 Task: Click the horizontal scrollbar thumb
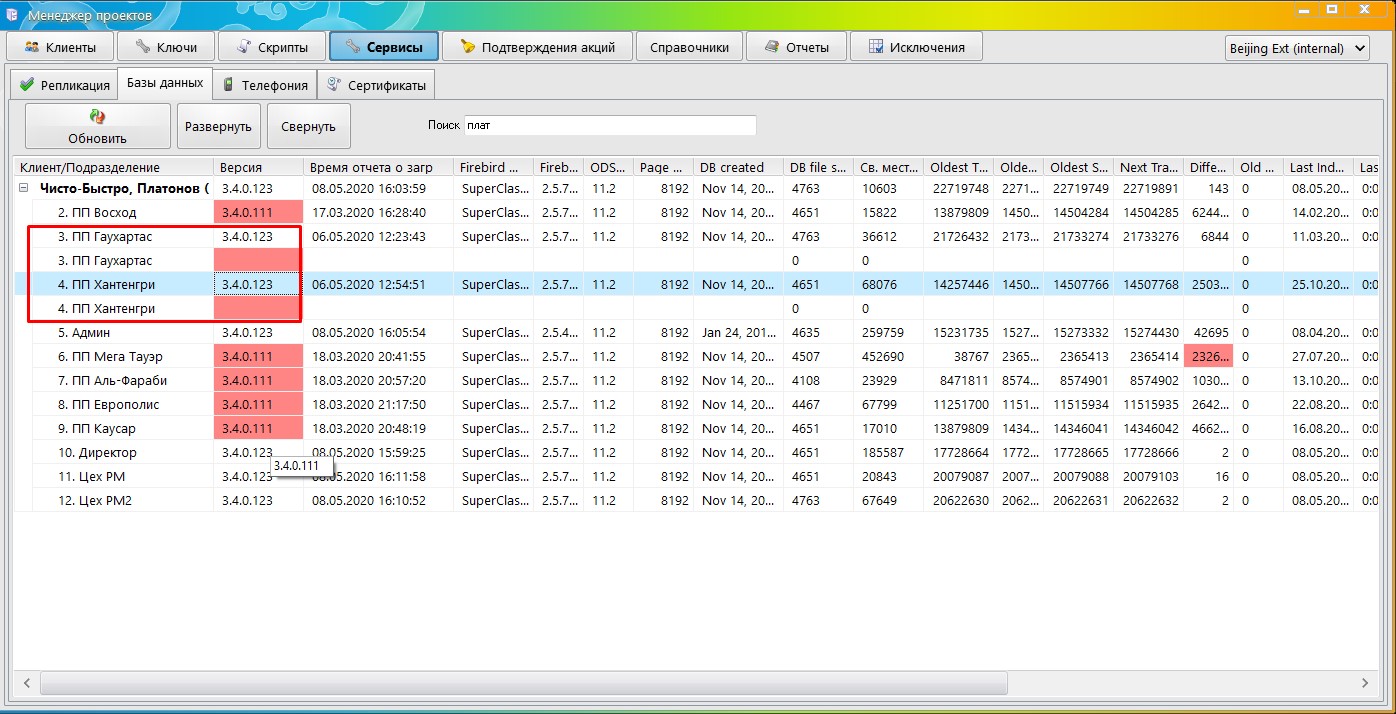(x=523, y=683)
